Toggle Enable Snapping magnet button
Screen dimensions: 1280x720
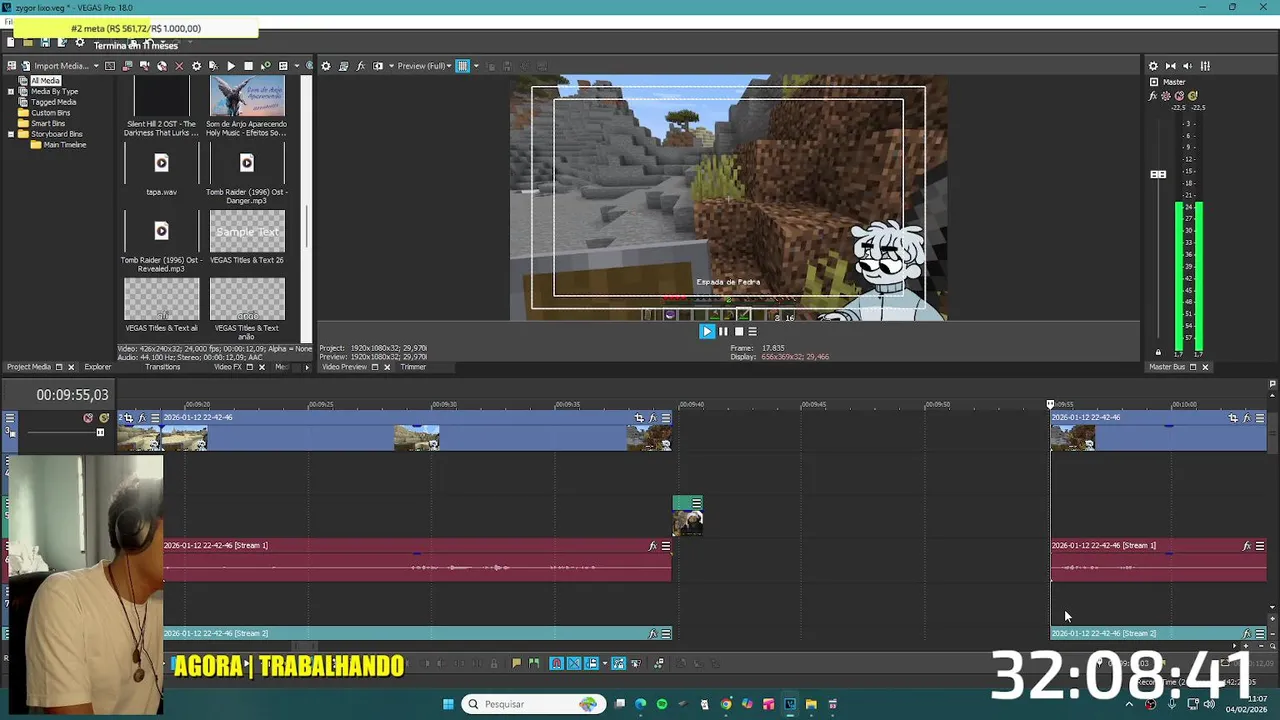(557, 663)
